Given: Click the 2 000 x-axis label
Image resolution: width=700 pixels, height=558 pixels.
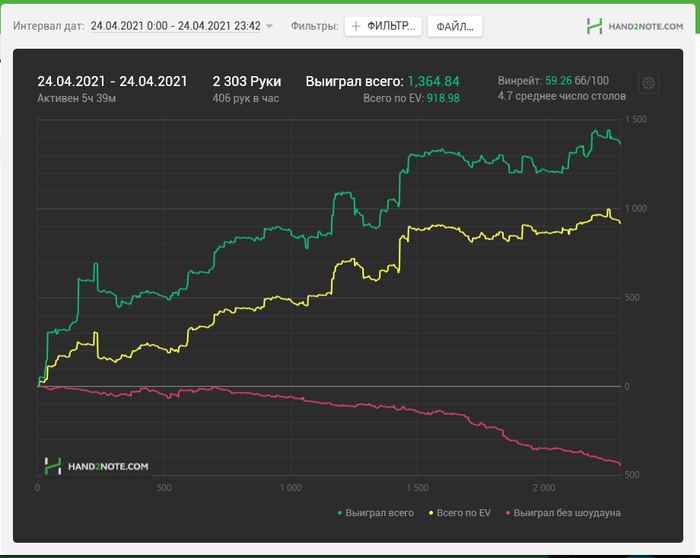Looking at the screenshot, I should point(544,488).
